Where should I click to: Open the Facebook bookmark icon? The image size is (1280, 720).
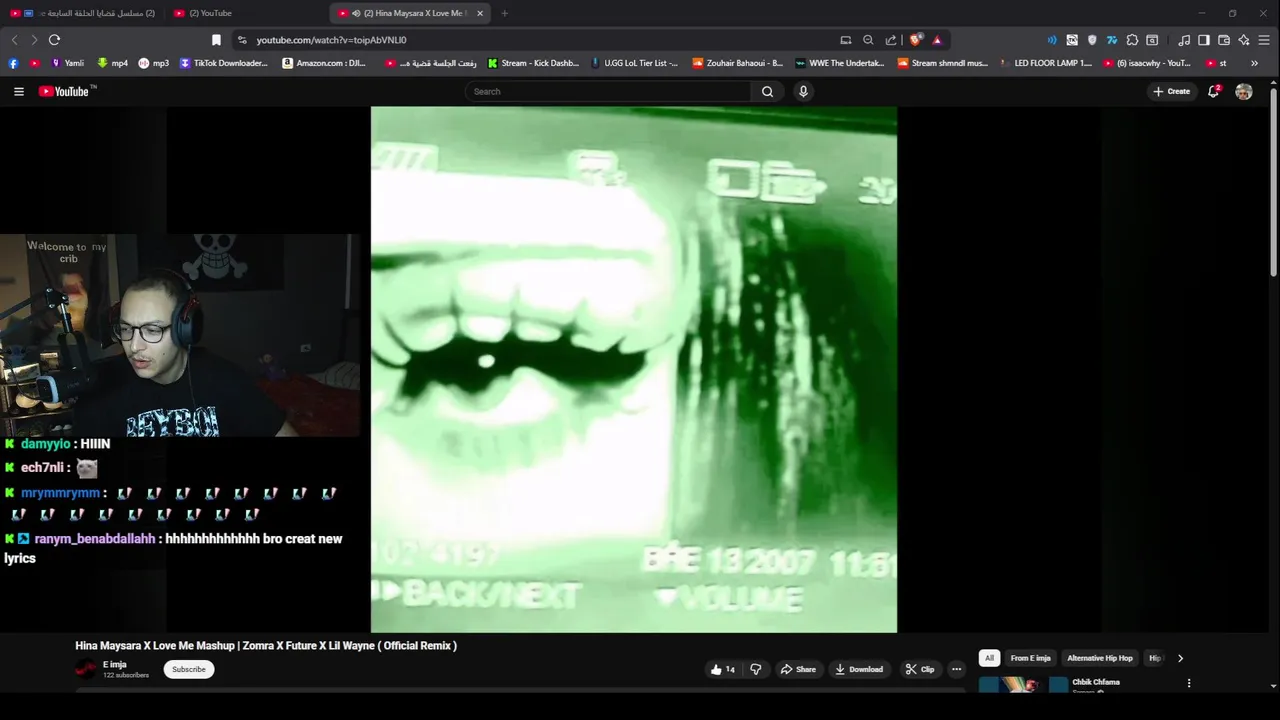click(x=13, y=63)
